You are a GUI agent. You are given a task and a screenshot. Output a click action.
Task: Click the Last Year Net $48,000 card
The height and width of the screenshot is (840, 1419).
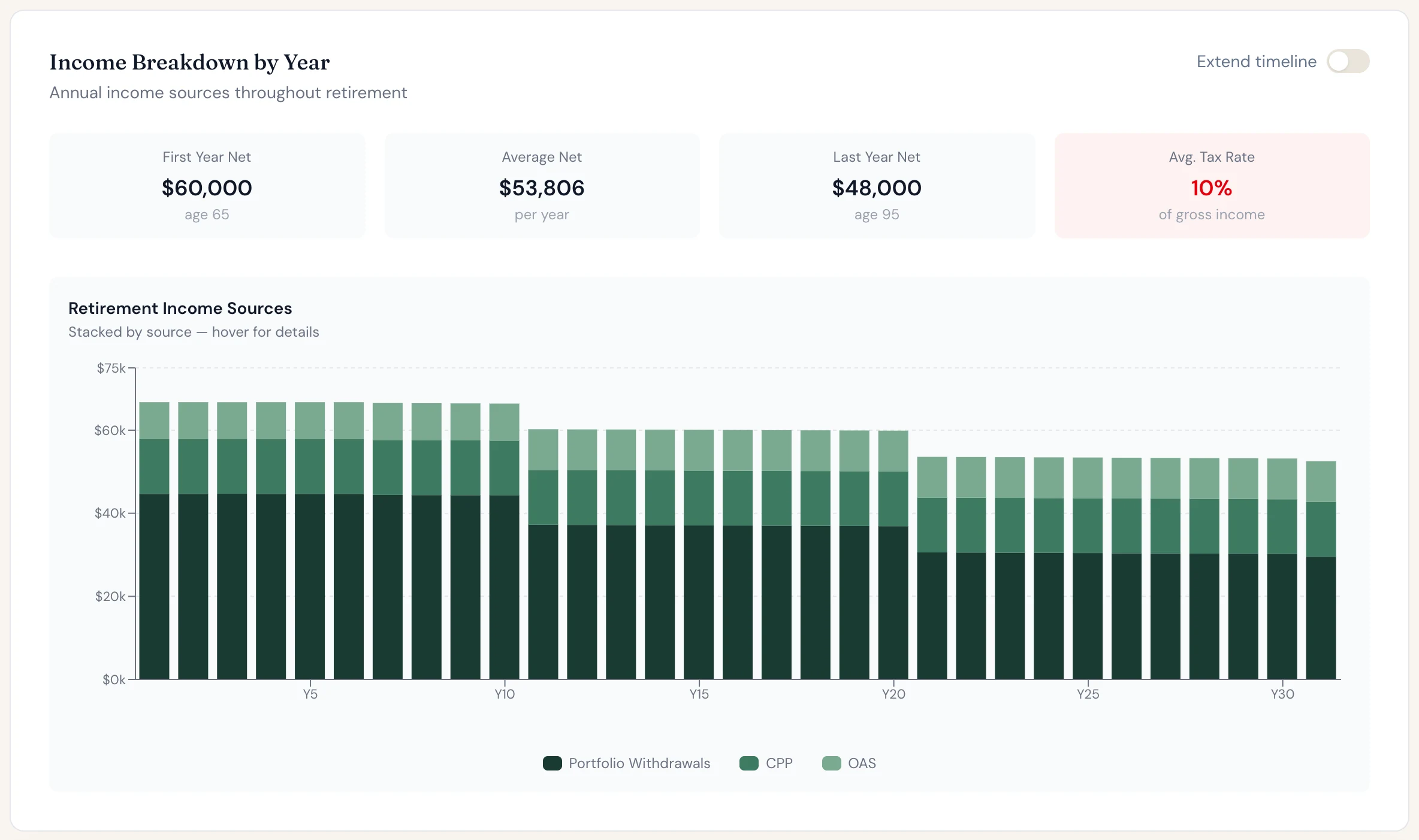pyautogui.click(x=877, y=186)
